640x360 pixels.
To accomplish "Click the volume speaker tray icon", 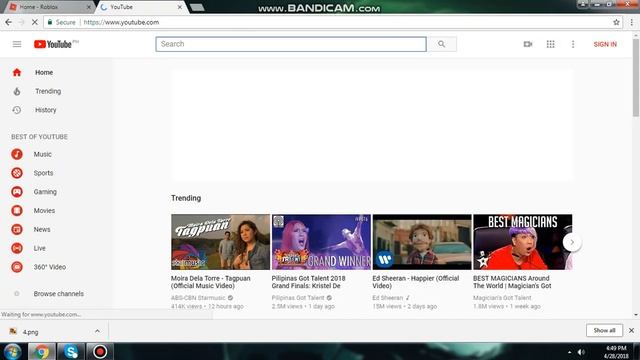I will pos(581,352).
